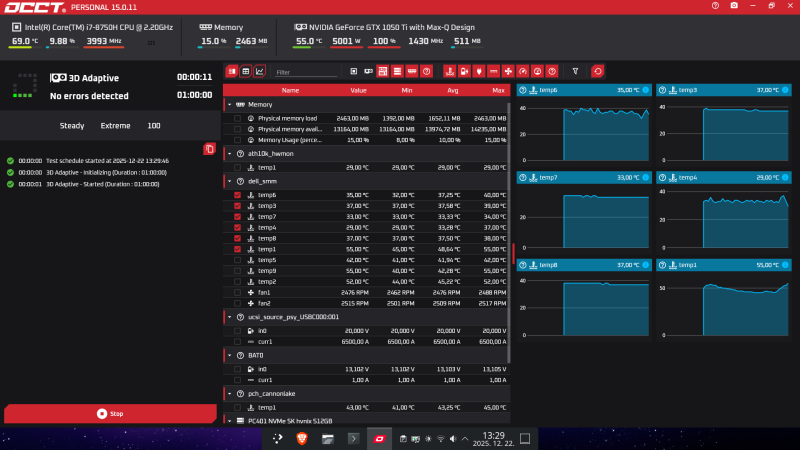Uncheck the temp6 sensor checkbox
Image resolution: width=800 pixels, height=450 pixels.
(x=237, y=195)
